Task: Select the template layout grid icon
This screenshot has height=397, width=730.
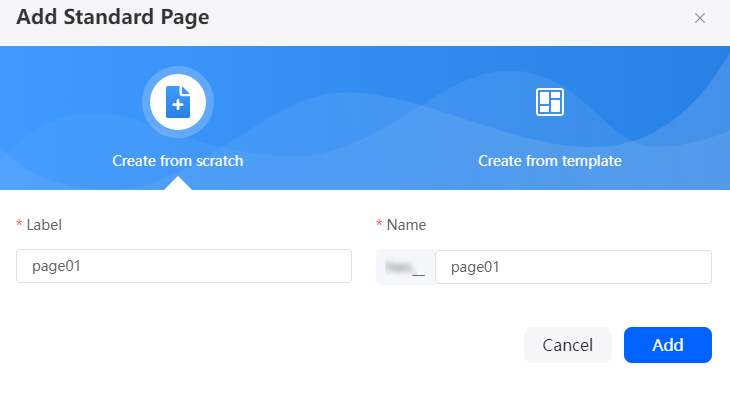Action: (x=550, y=102)
